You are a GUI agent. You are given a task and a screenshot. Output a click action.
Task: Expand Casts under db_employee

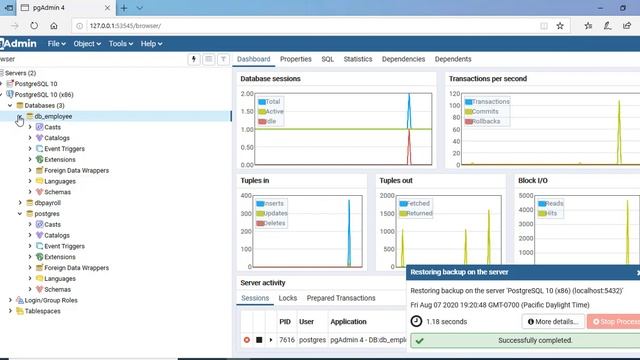pos(30,127)
